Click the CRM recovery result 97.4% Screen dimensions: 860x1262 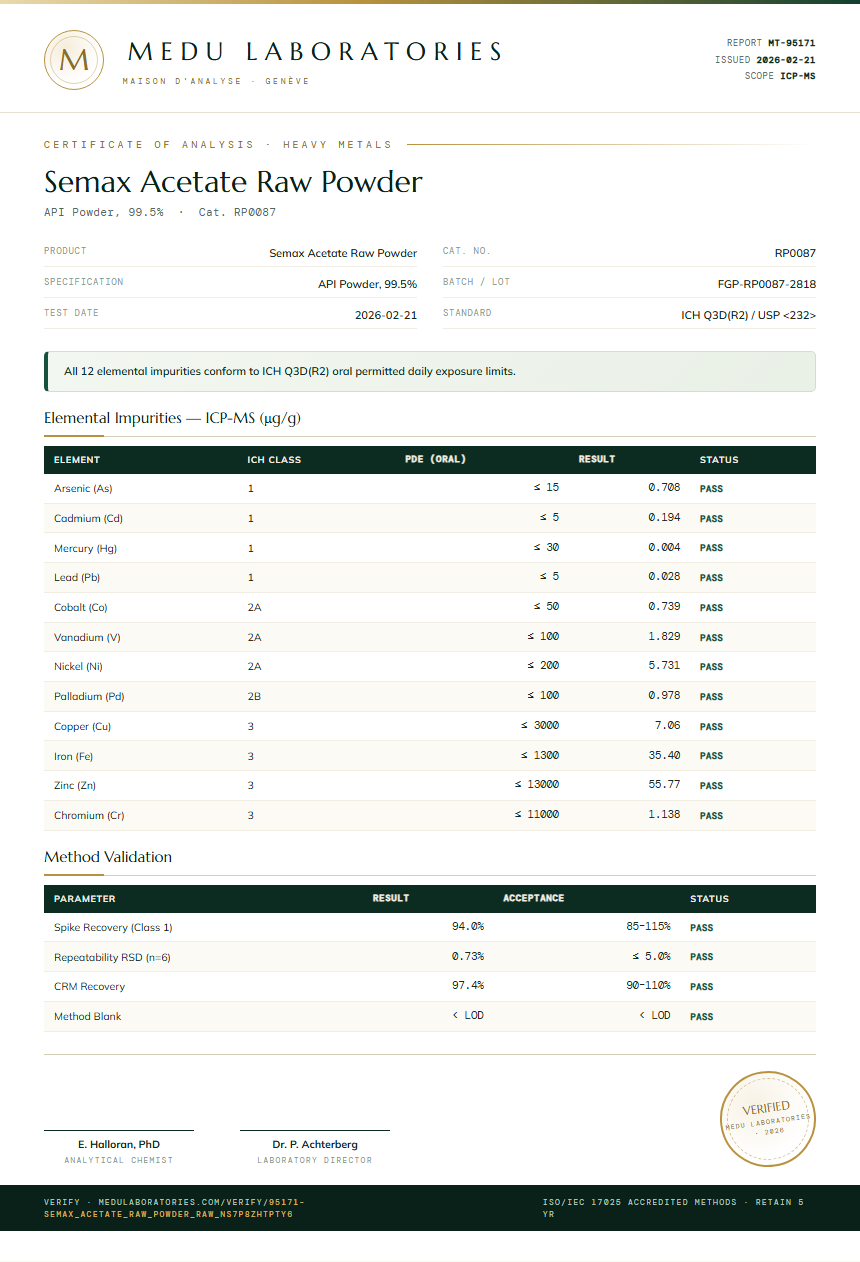(x=468, y=986)
